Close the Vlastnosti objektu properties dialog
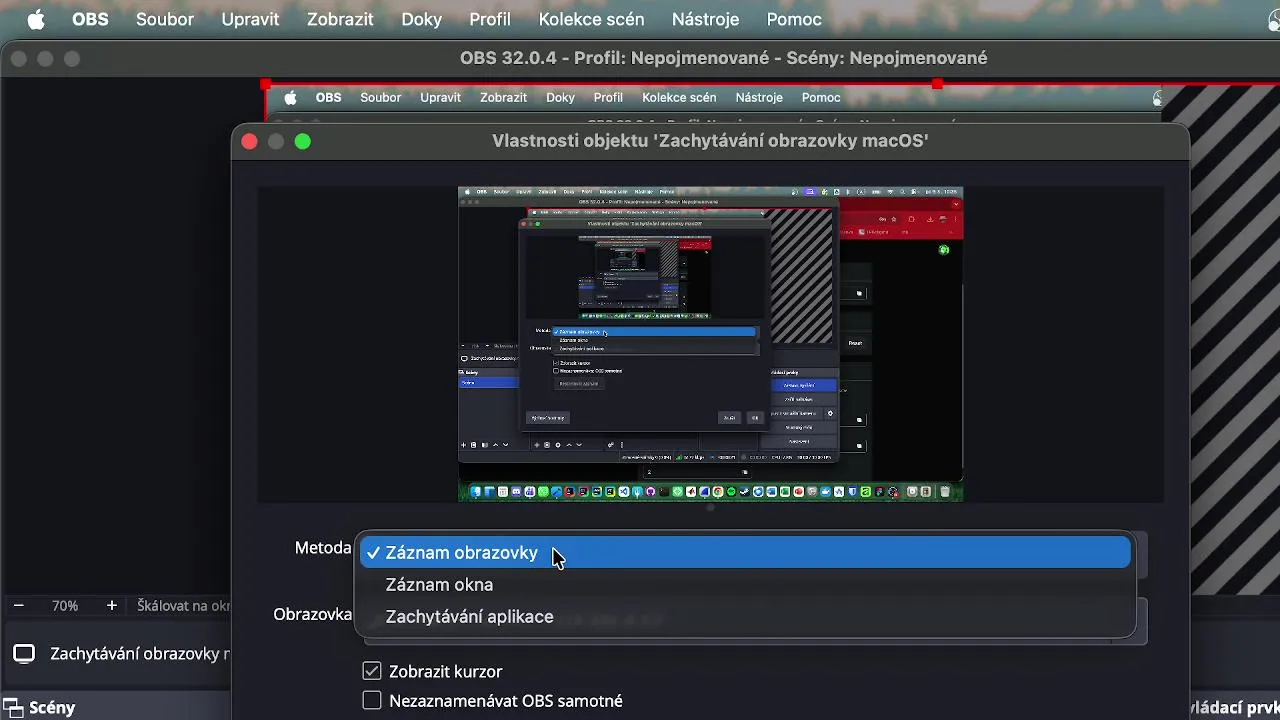This screenshot has width=1280, height=720. [x=250, y=142]
